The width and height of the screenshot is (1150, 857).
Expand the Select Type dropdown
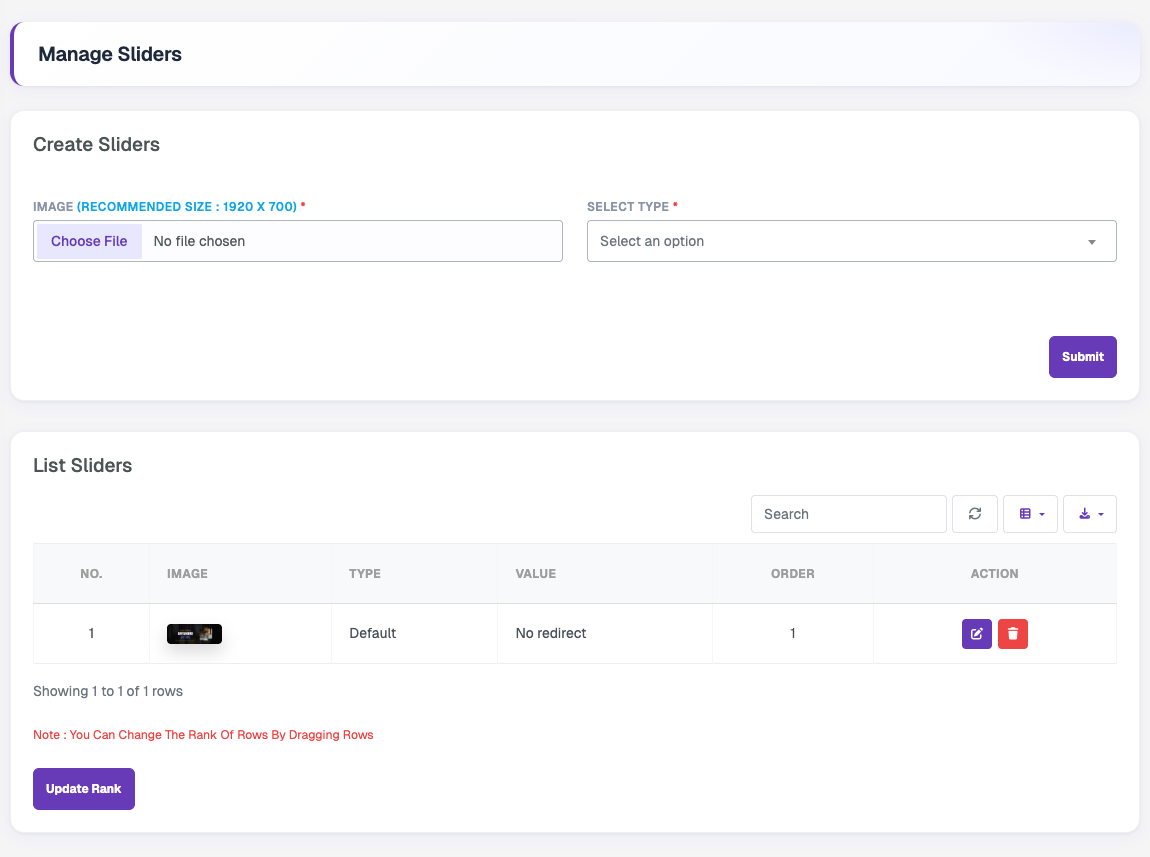coord(851,241)
